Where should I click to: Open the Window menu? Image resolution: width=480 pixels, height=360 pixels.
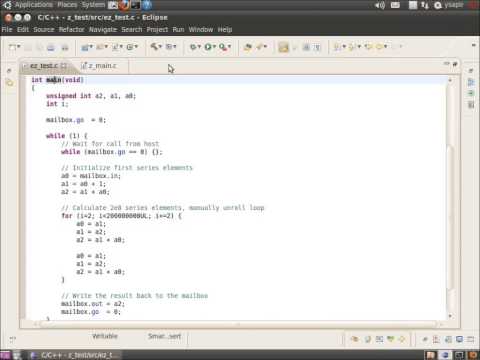point(201,30)
